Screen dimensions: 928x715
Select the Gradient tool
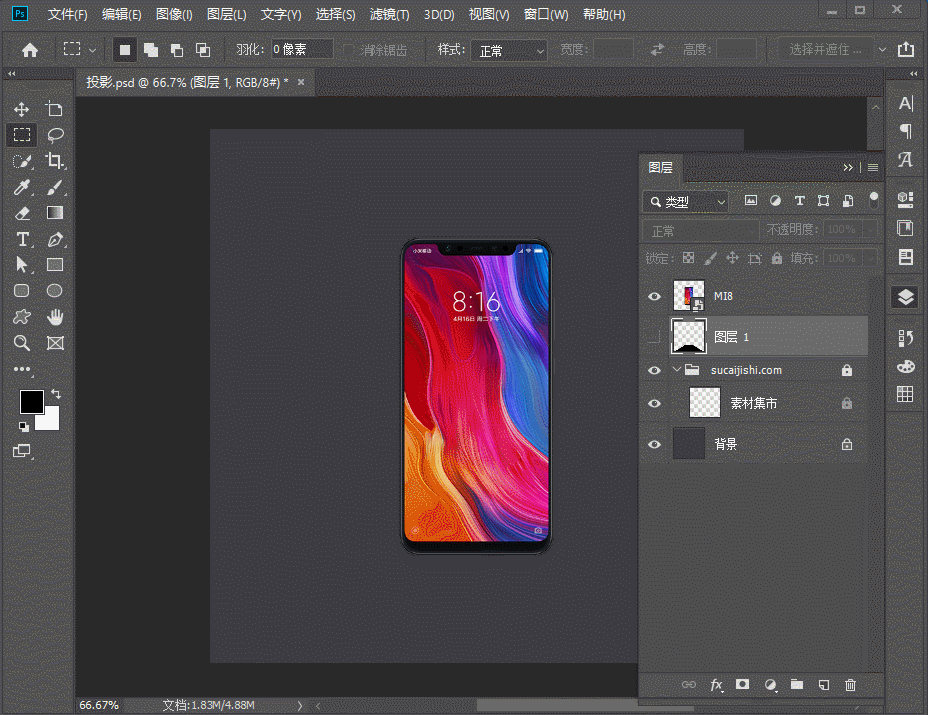(x=55, y=213)
